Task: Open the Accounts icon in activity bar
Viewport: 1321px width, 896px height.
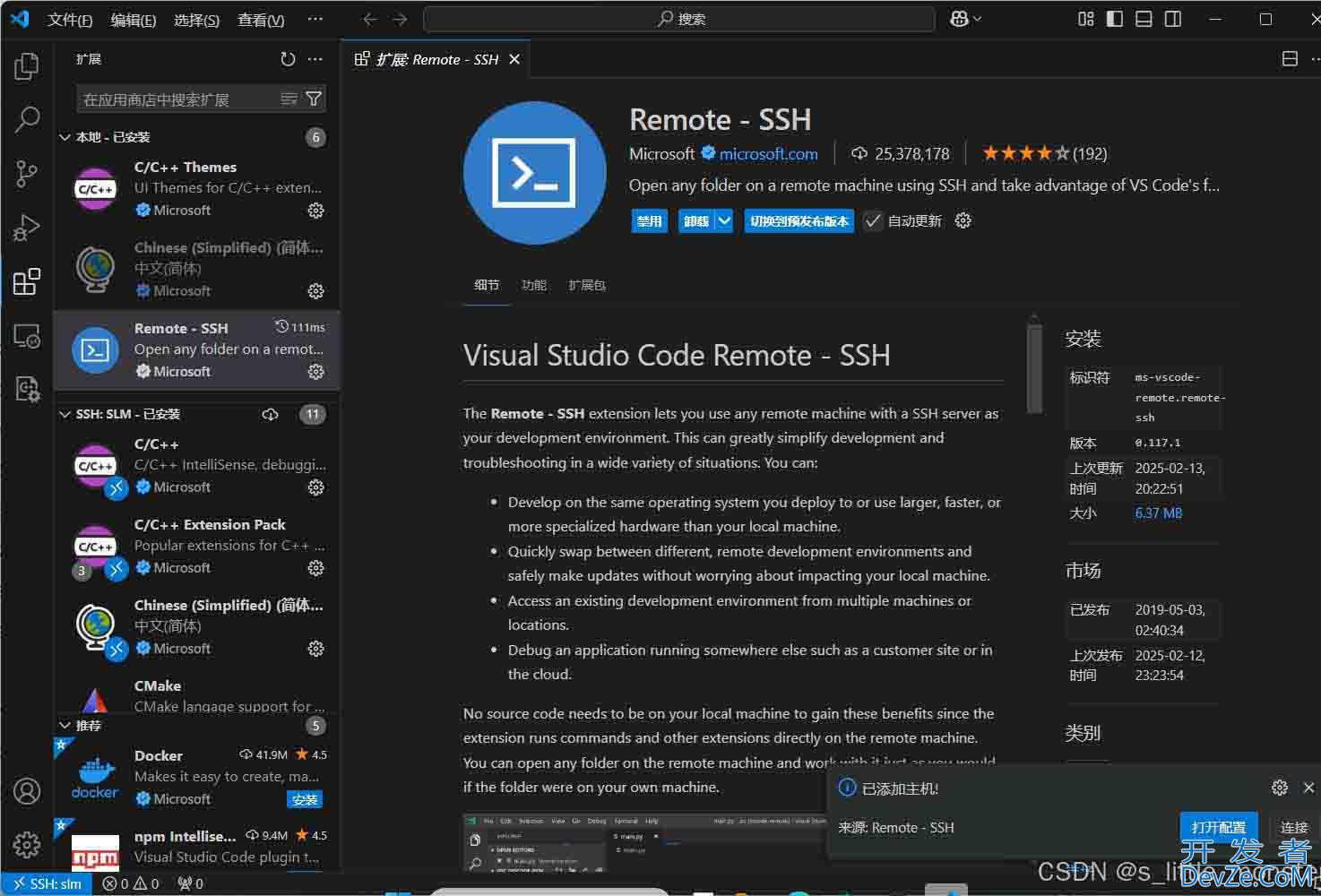Action: point(27,791)
